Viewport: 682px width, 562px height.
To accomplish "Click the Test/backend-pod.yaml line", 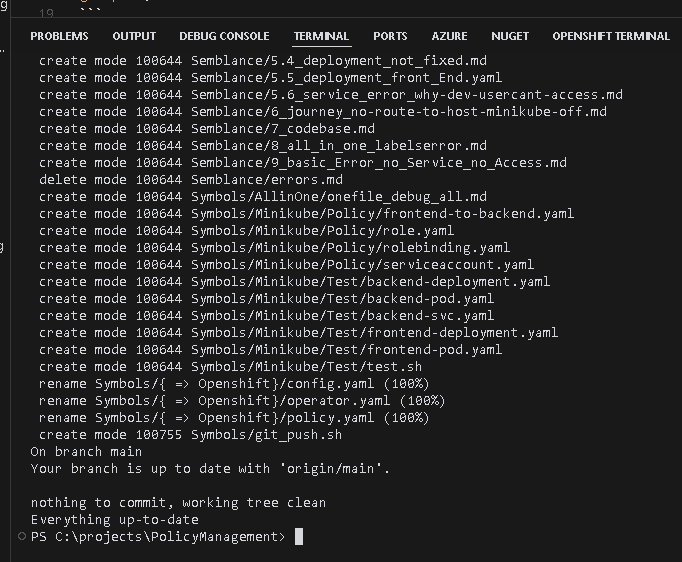I will click(x=266, y=298).
